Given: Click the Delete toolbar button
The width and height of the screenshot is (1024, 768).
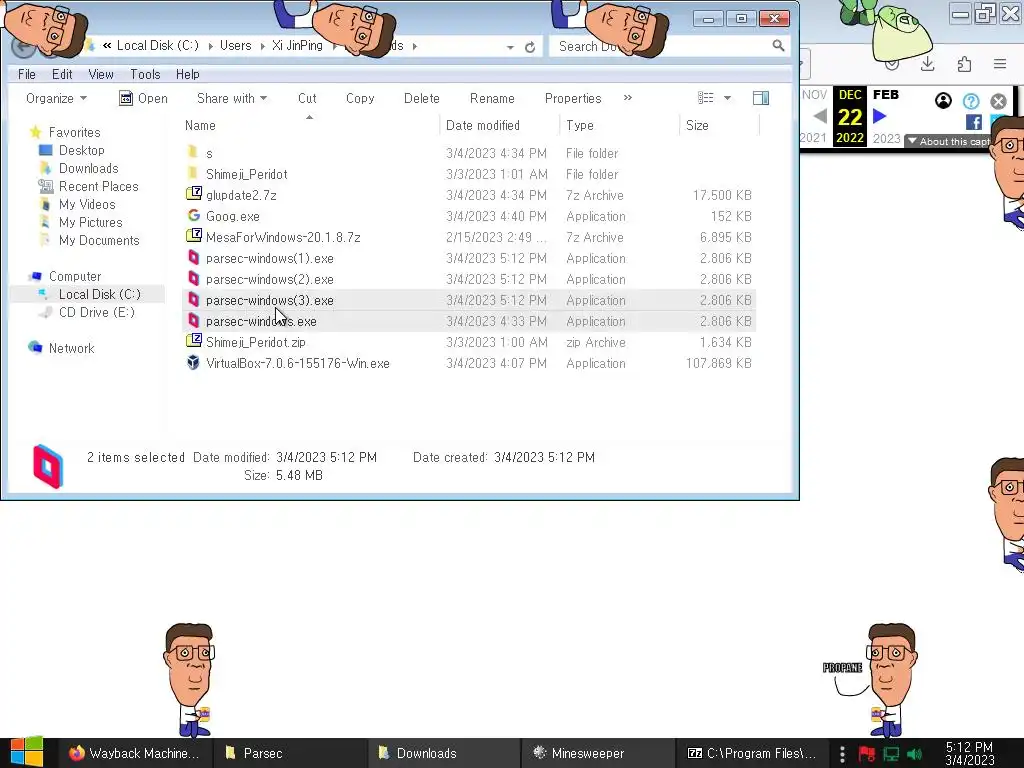Looking at the screenshot, I should point(421,98).
